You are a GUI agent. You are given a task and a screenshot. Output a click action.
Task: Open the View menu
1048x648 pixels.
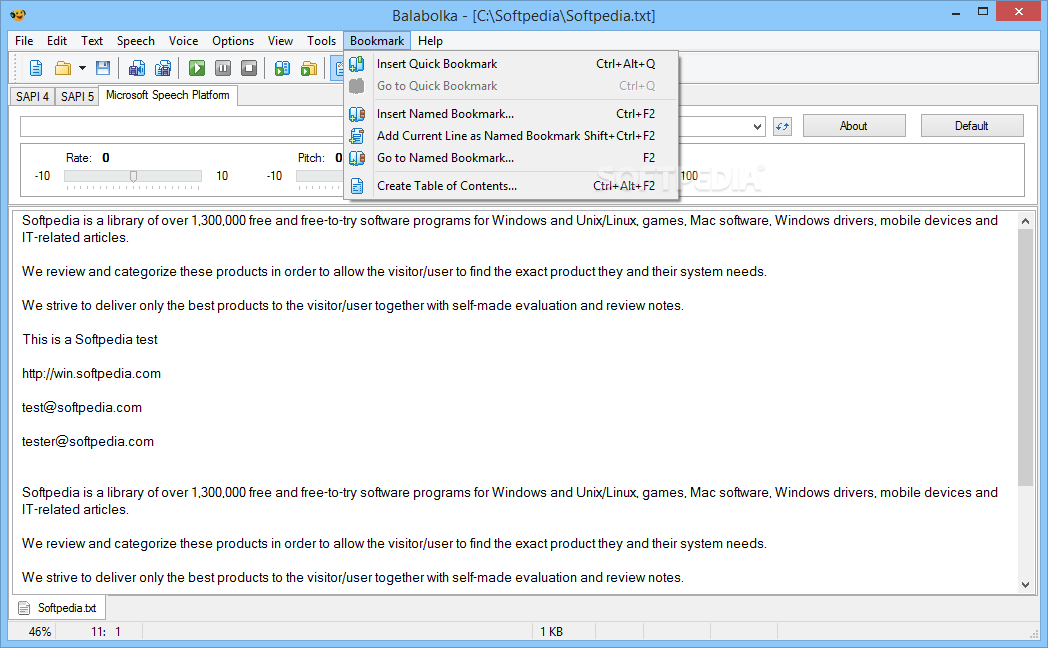(x=280, y=41)
